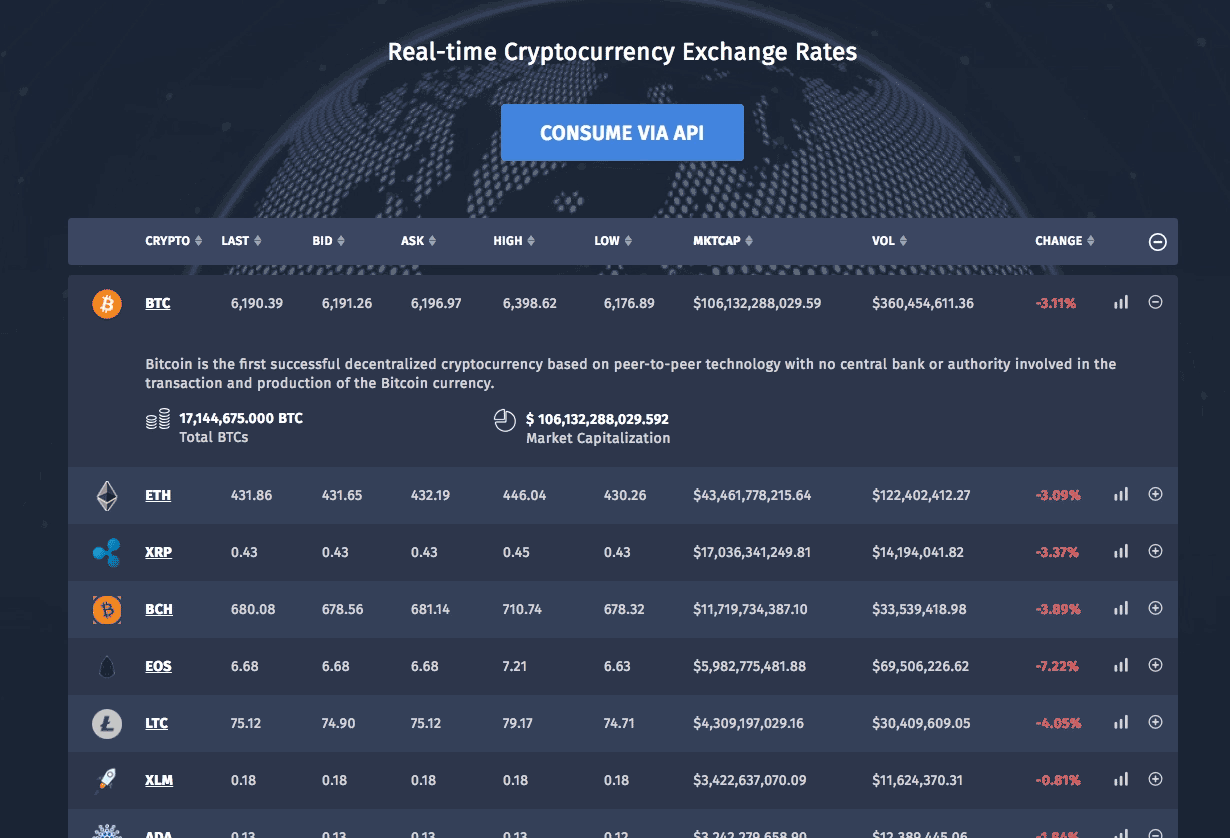Click the CONSUME VIA API button
The height and width of the screenshot is (838, 1230).
click(x=622, y=132)
